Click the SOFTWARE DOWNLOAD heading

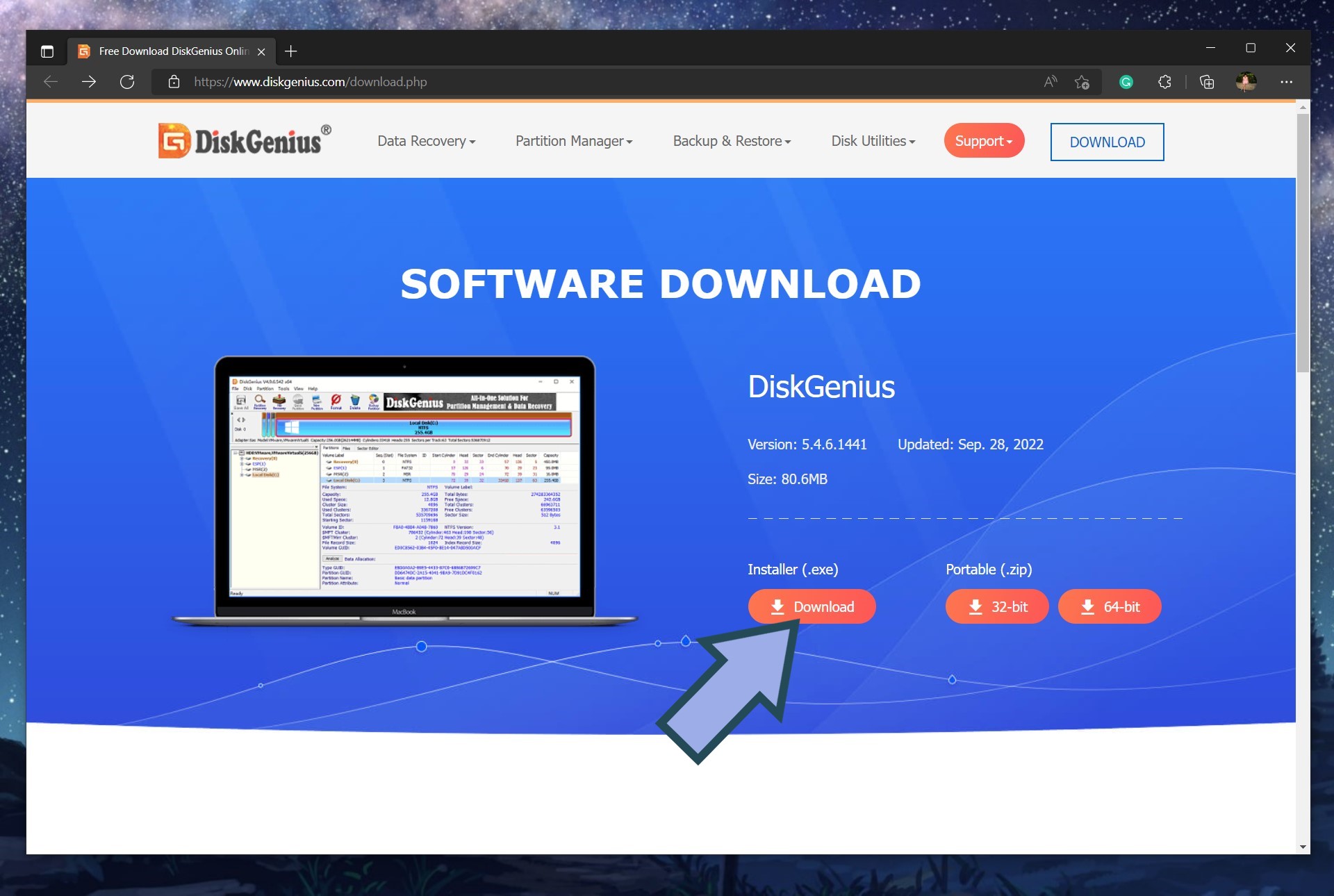pos(661,284)
